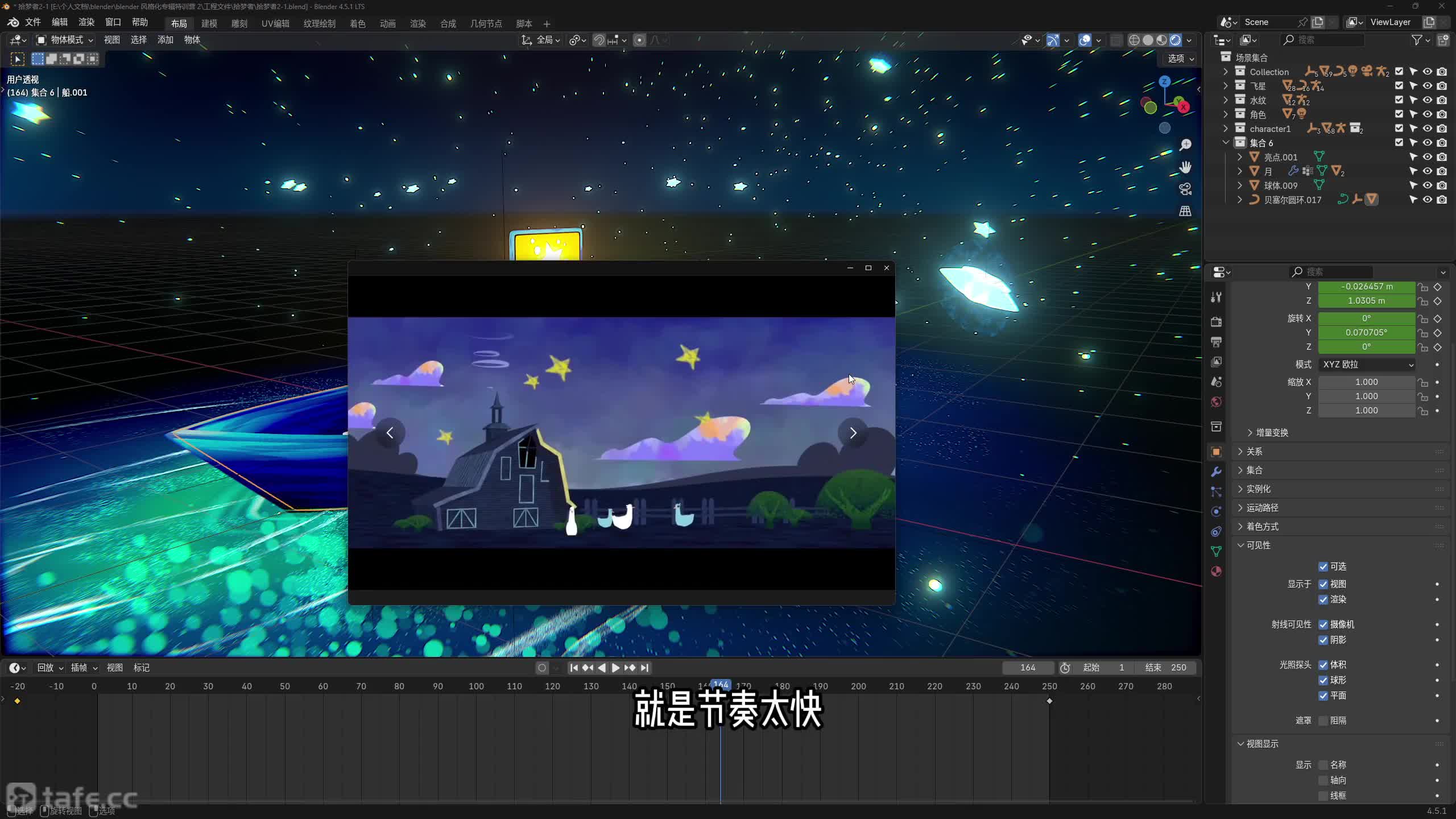Enable the 名称 display checkbox
This screenshot has width=1456, height=819.
pyautogui.click(x=1323, y=765)
